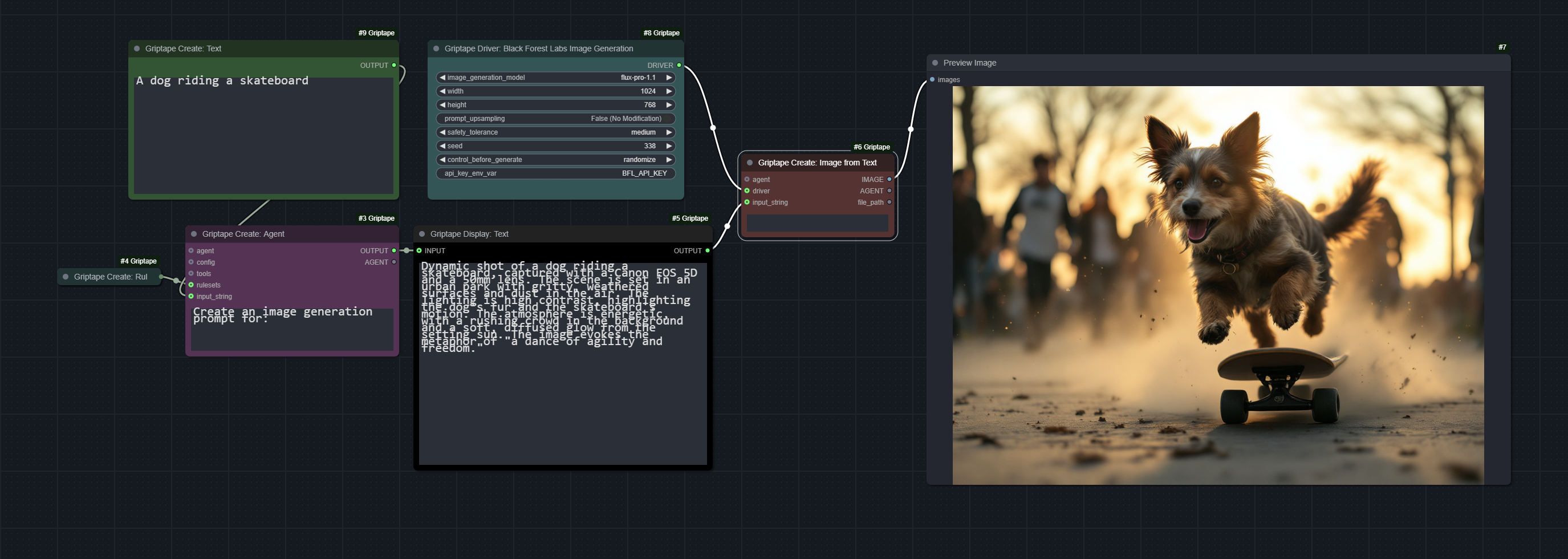Click the config input port

coord(191,262)
